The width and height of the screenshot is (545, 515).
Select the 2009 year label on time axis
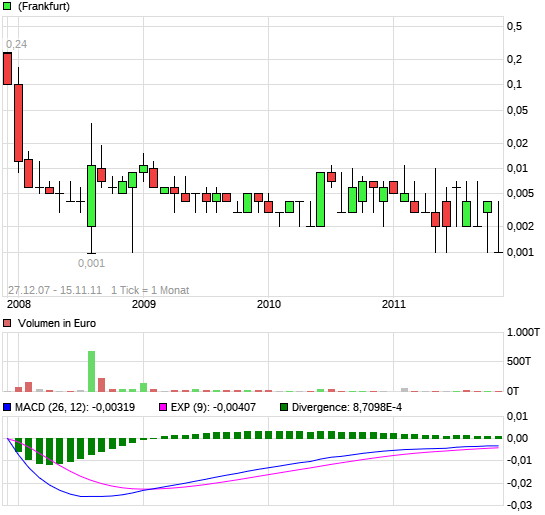[144, 304]
